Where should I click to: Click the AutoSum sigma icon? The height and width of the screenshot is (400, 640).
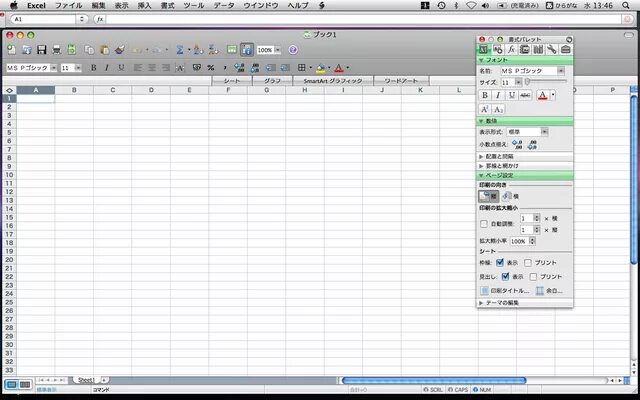point(180,50)
